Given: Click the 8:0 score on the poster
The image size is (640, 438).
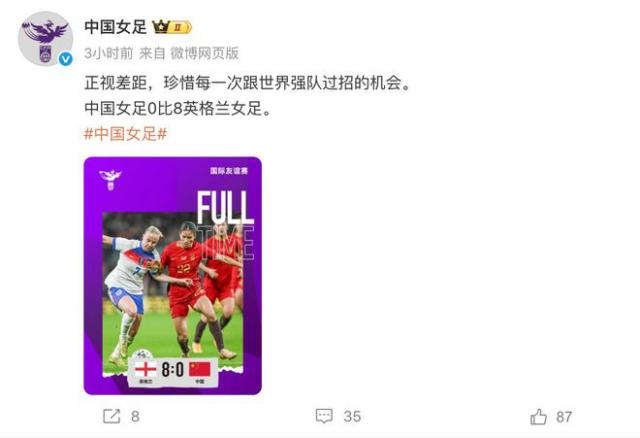Looking at the screenshot, I should click(173, 369).
